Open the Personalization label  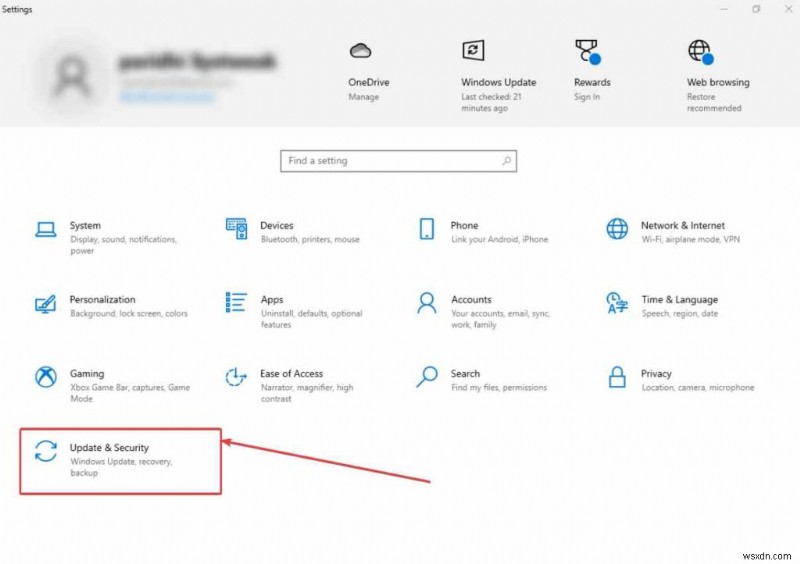tap(103, 299)
